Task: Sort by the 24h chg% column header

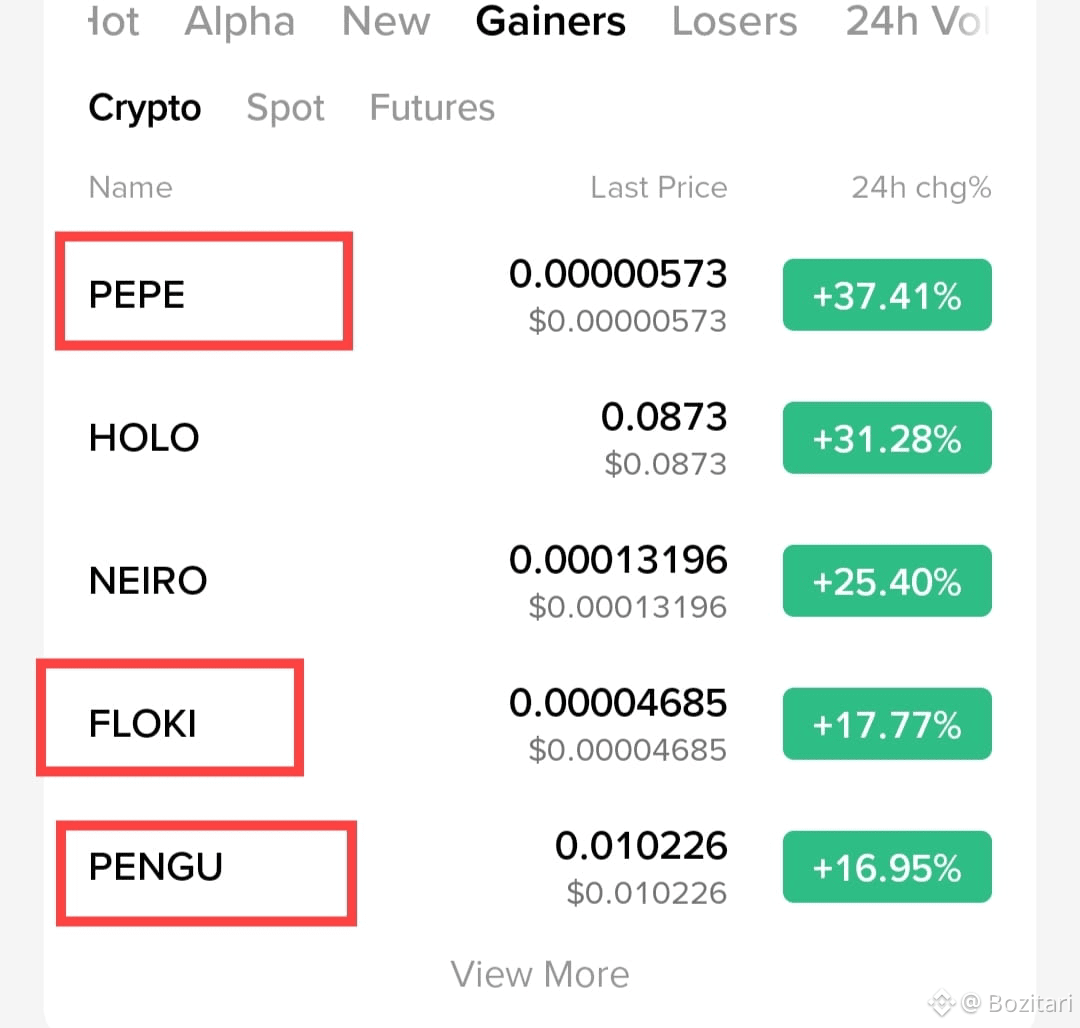Action: pyautogui.click(x=920, y=187)
